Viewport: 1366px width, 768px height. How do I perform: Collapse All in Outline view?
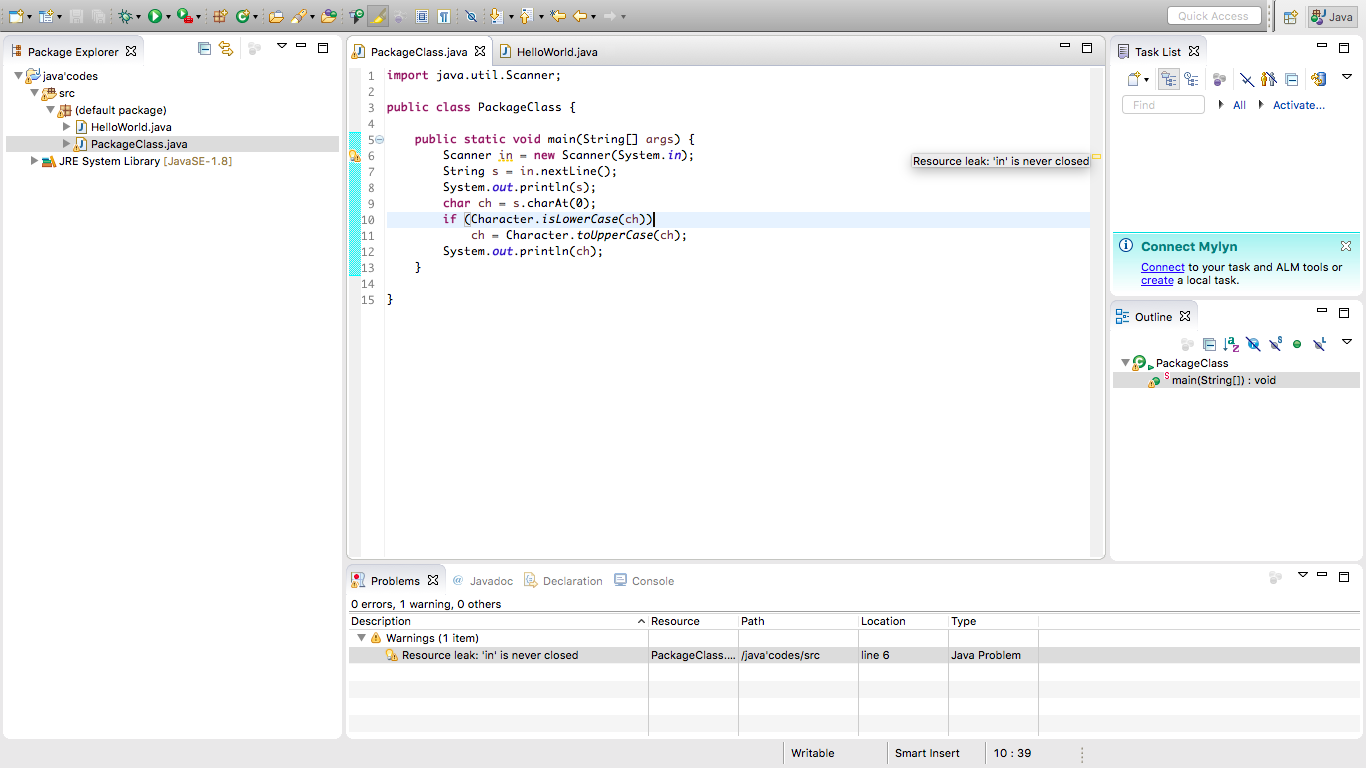tap(1210, 343)
